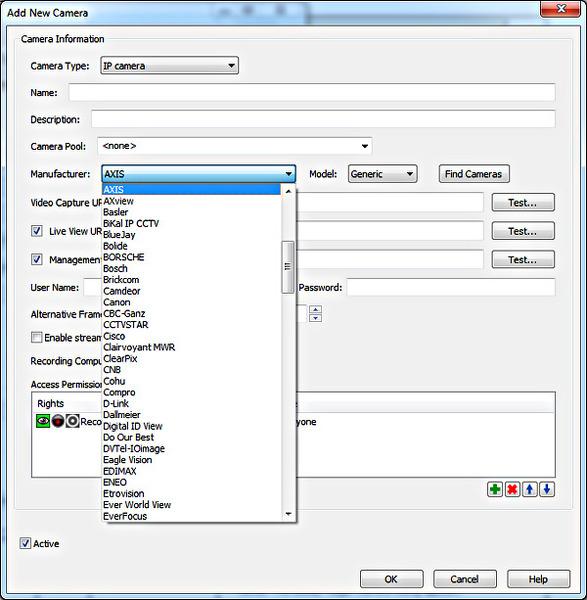Pick DVTel-IOimage entry
This screenshot has width=587, height=600.
[x=191, y=448]
